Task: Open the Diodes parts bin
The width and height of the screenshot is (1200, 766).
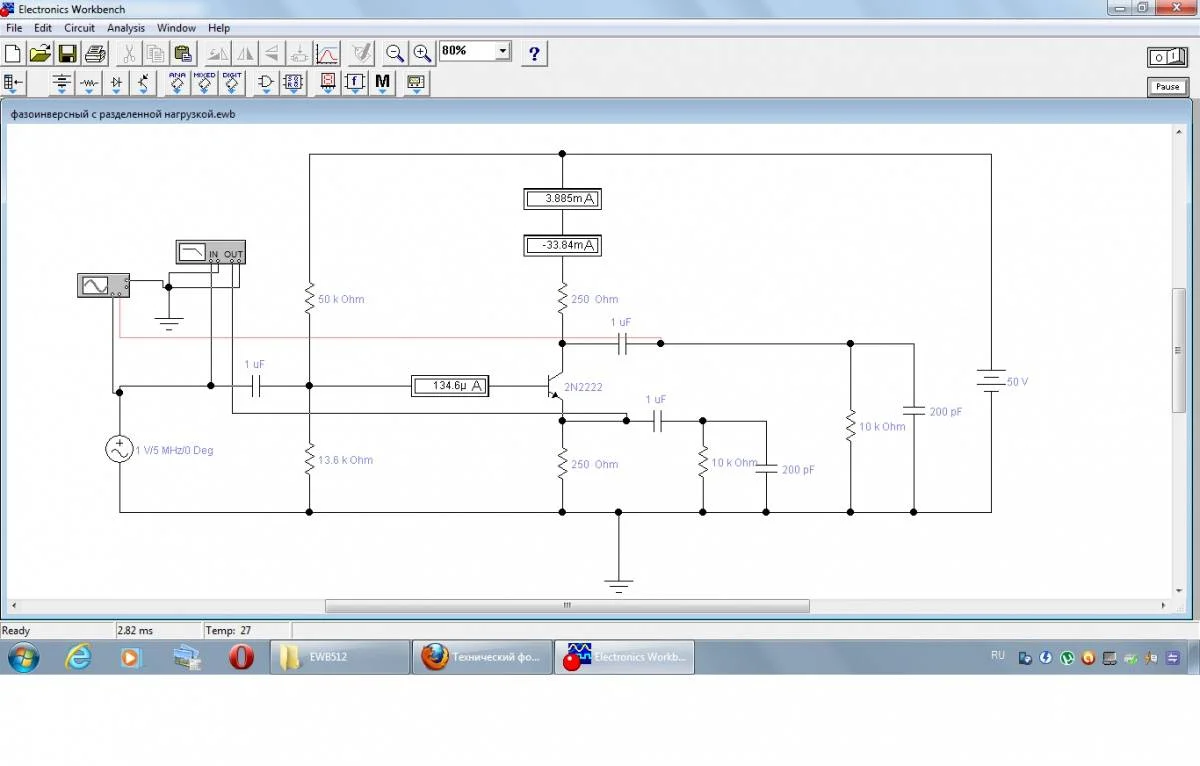Action: coord(116,83)
